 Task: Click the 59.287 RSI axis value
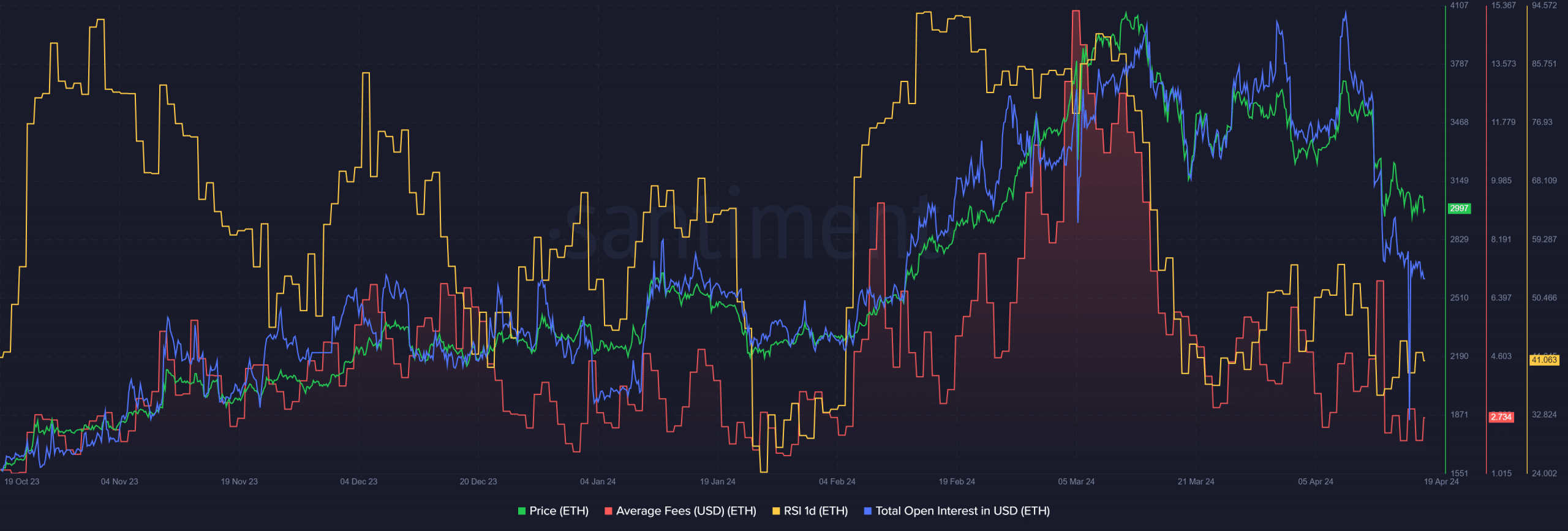(x=1544, y=239)
